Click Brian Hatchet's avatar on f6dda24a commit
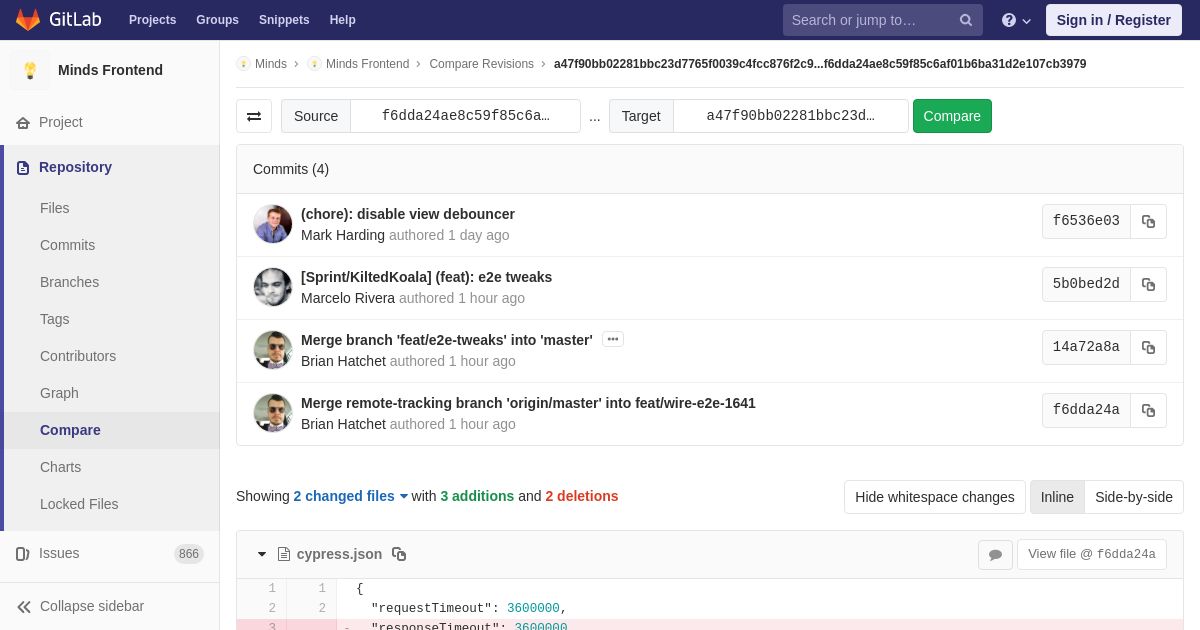1200x630 pixels. pos(273,413)
